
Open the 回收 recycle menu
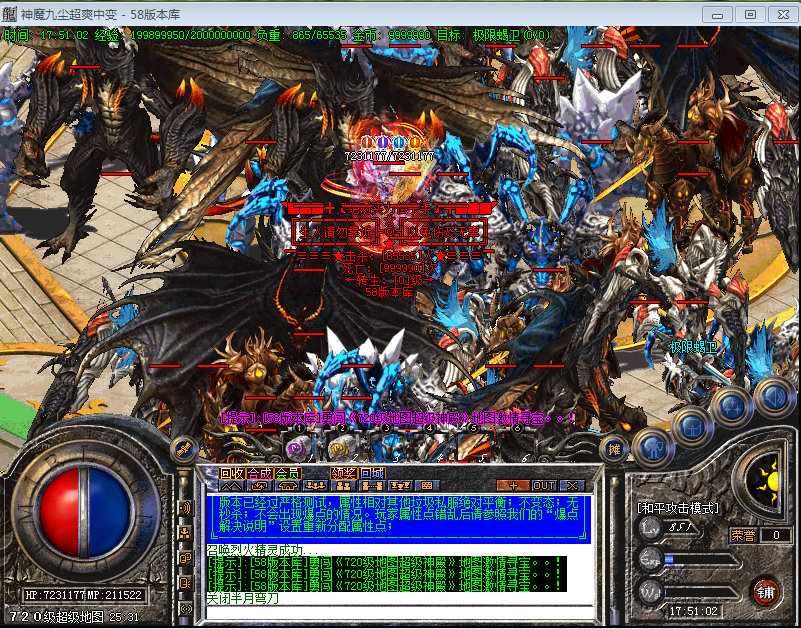tap(231, 473)
